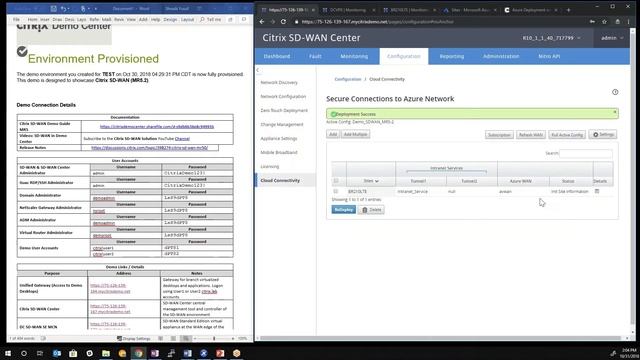Open OneNote from the taskbar
This screenshot has height=360, width=640.
pyautogui.click(x=155, y=353)
